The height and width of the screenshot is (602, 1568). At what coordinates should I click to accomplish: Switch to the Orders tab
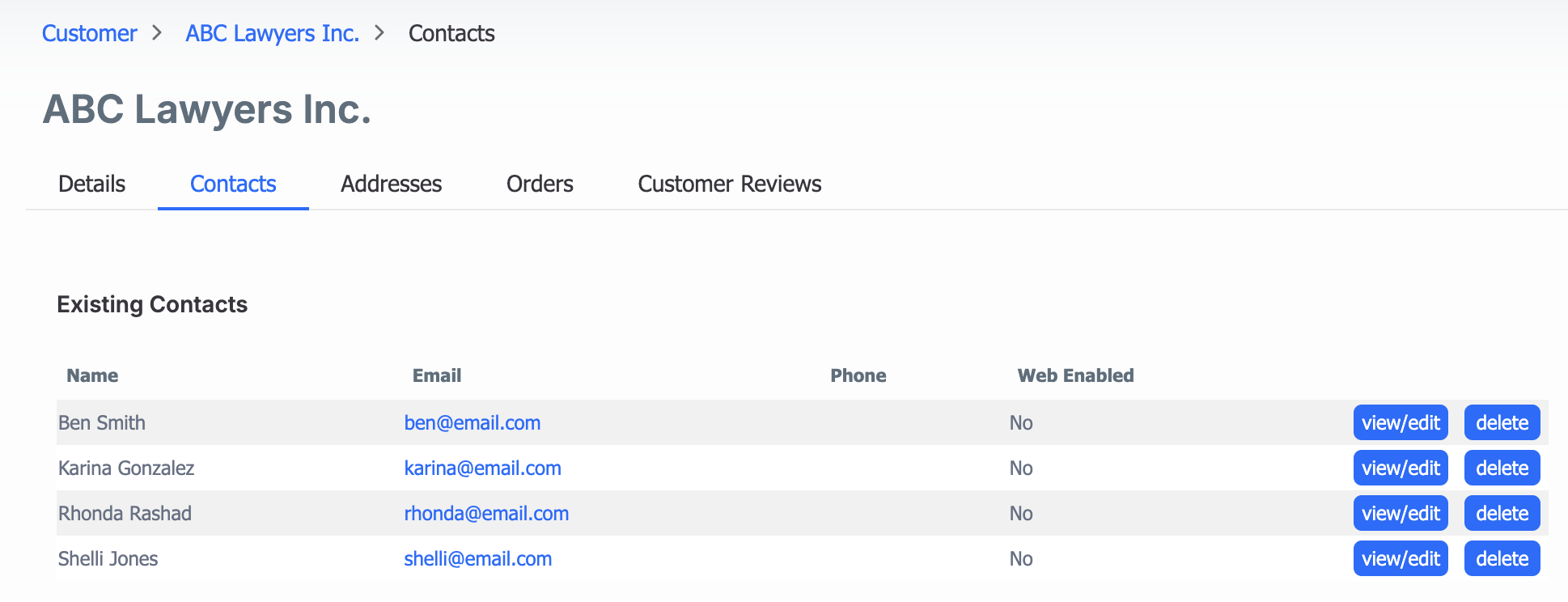(x=540, y=184)
